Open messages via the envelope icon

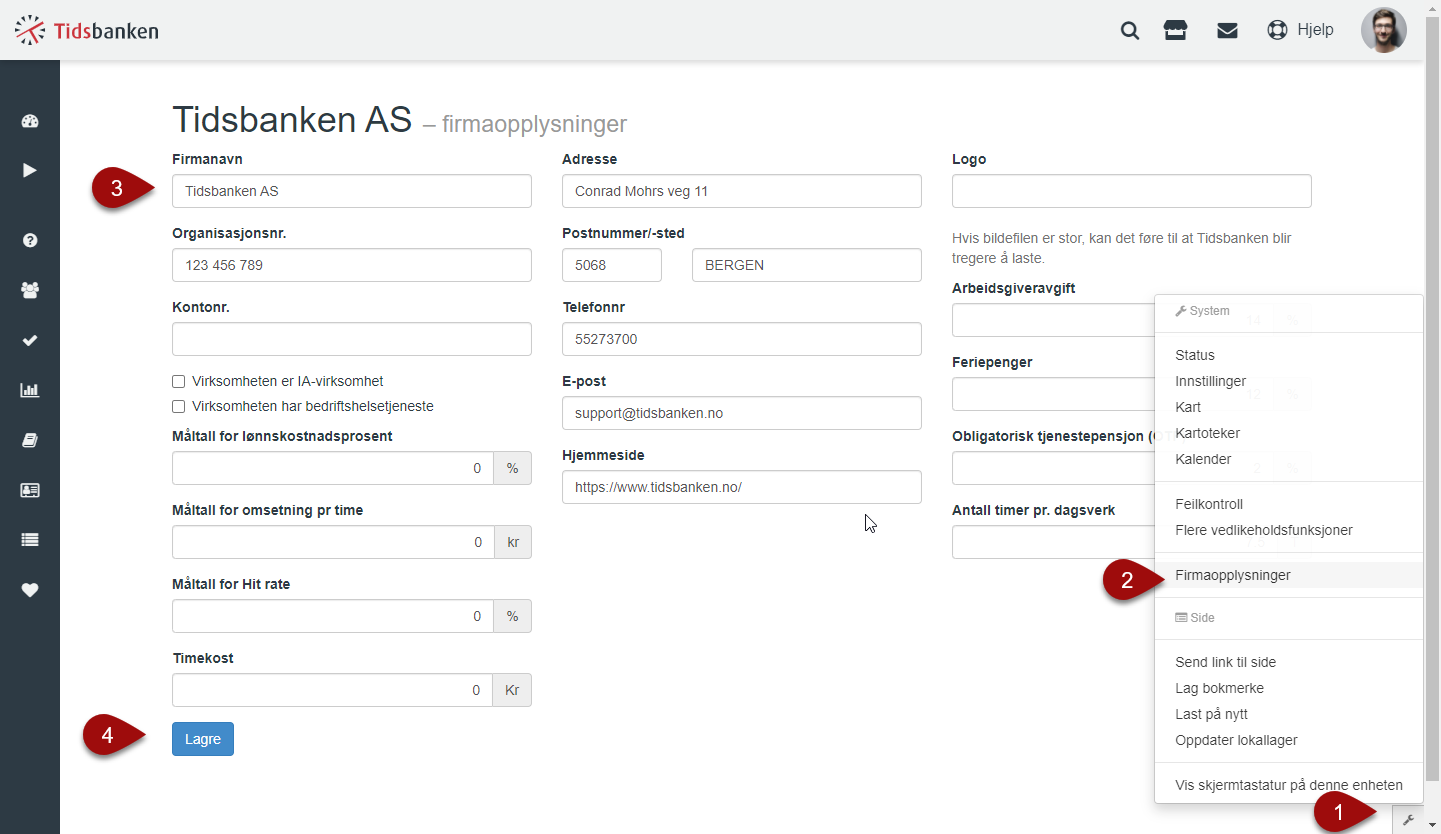pyautogui.click(x=1227, y=30)
